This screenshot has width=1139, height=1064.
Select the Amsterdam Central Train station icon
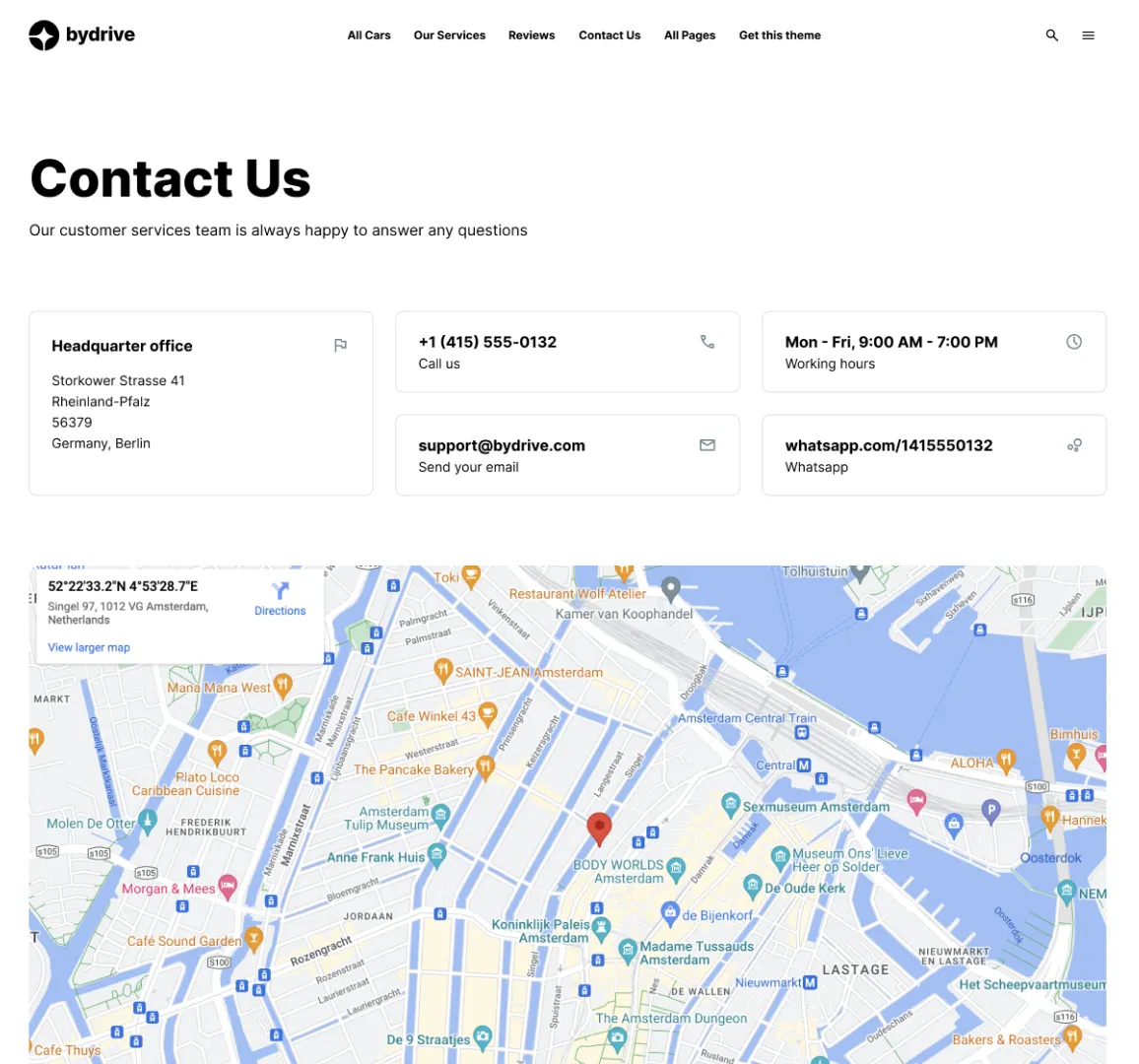(801, 733)
